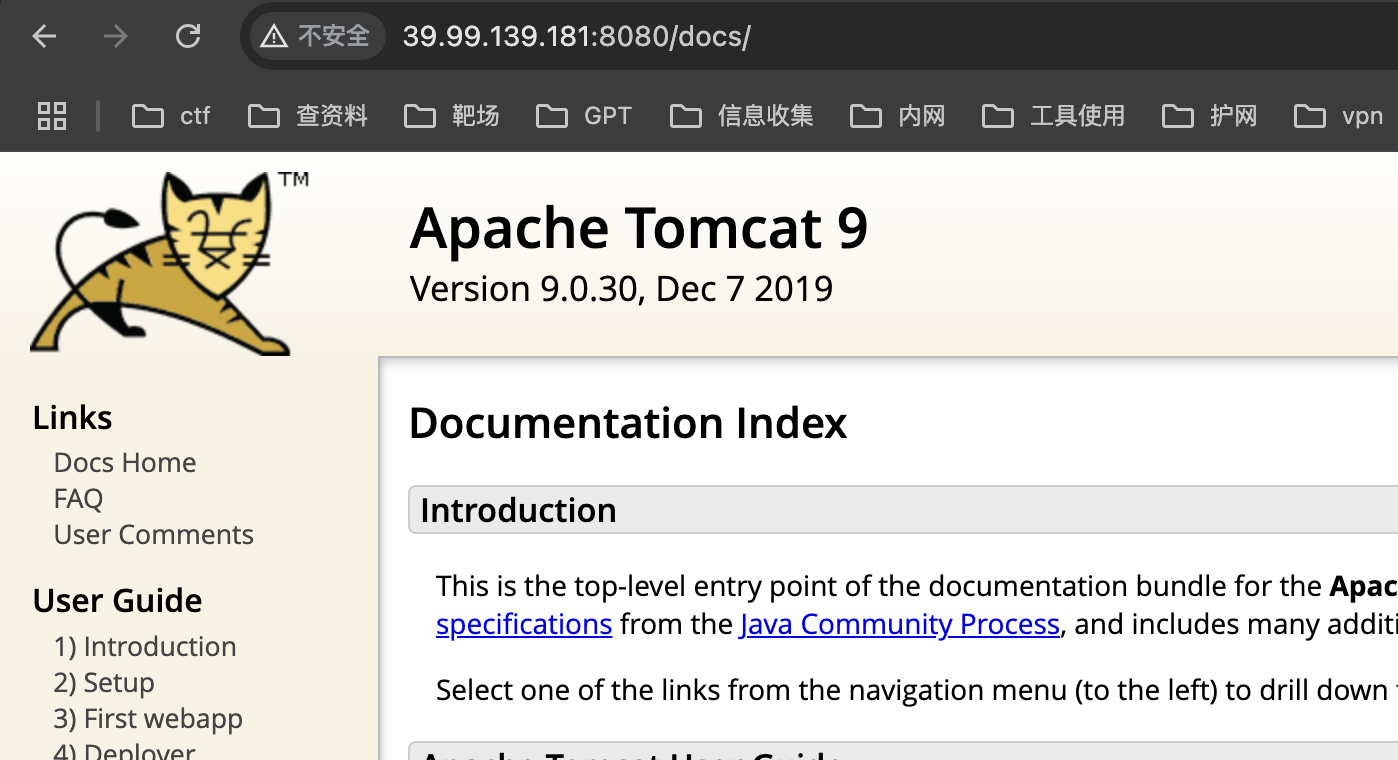
Task: Open 2) Setup in User Guide
Action: coord(104,682)
